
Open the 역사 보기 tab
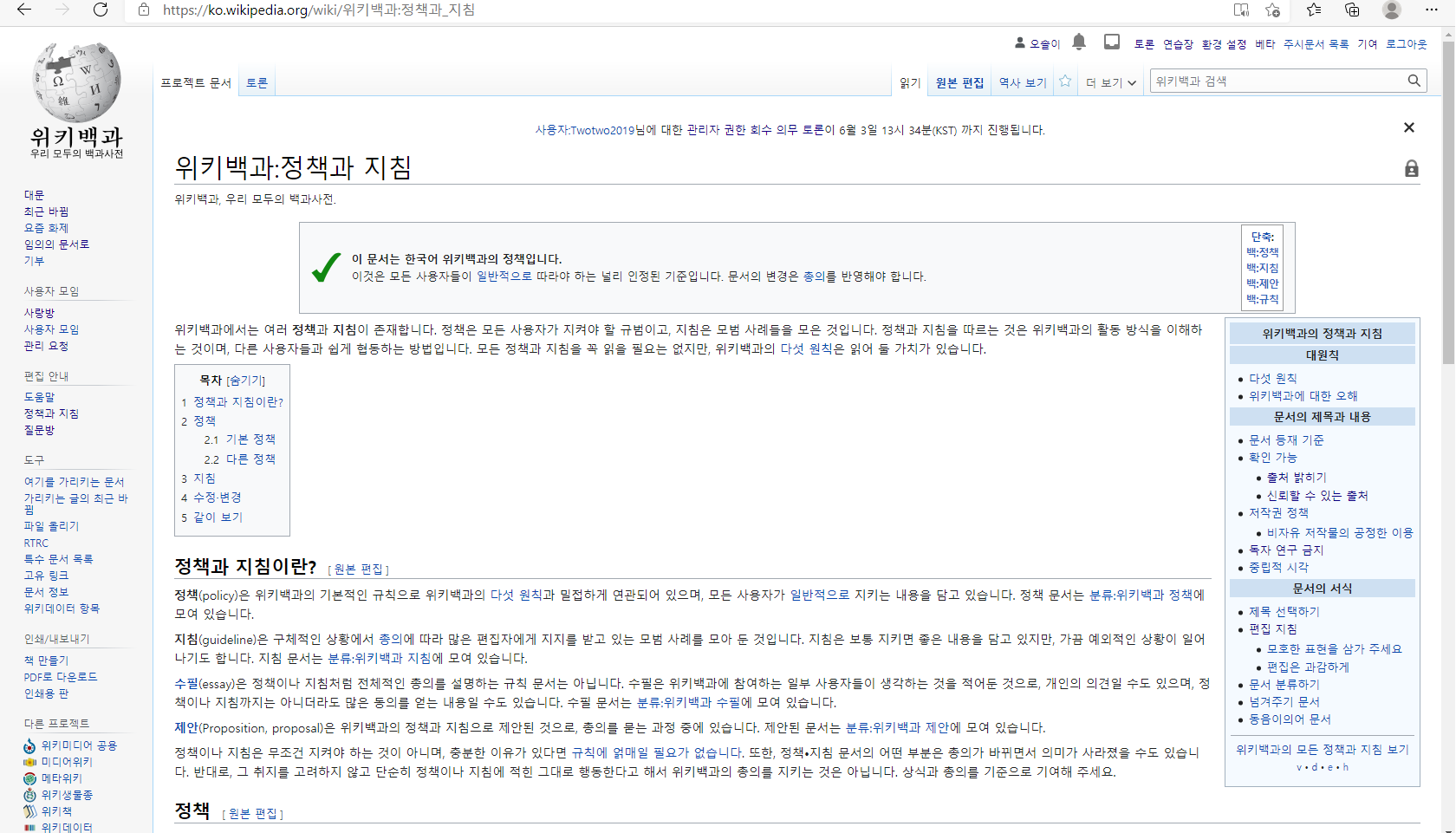pos(1023,83)
